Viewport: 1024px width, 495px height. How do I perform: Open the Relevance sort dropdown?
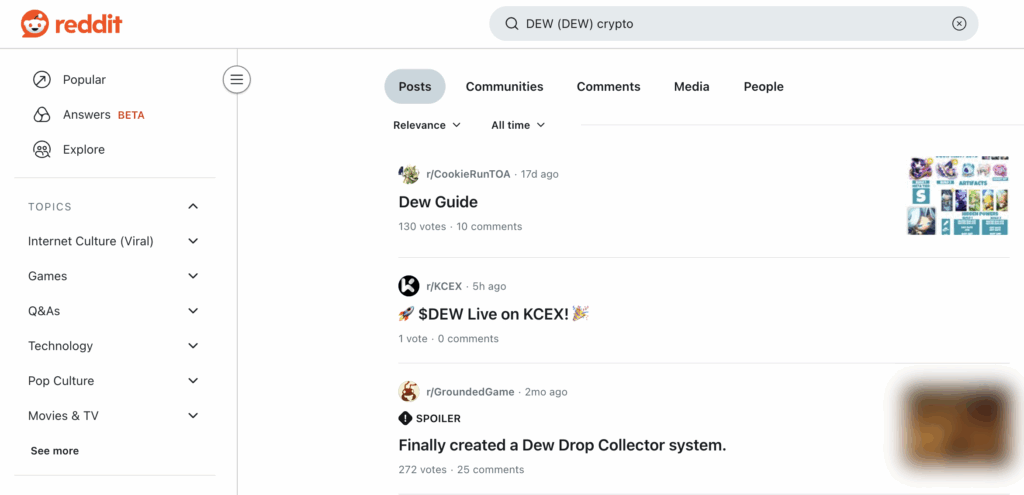[x=427, y=125]
